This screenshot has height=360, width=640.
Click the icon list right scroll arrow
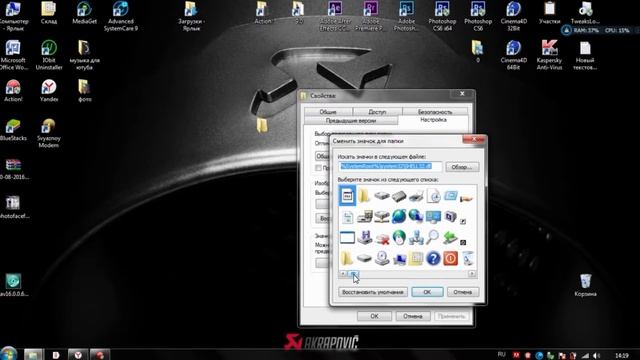click(472, 274)
